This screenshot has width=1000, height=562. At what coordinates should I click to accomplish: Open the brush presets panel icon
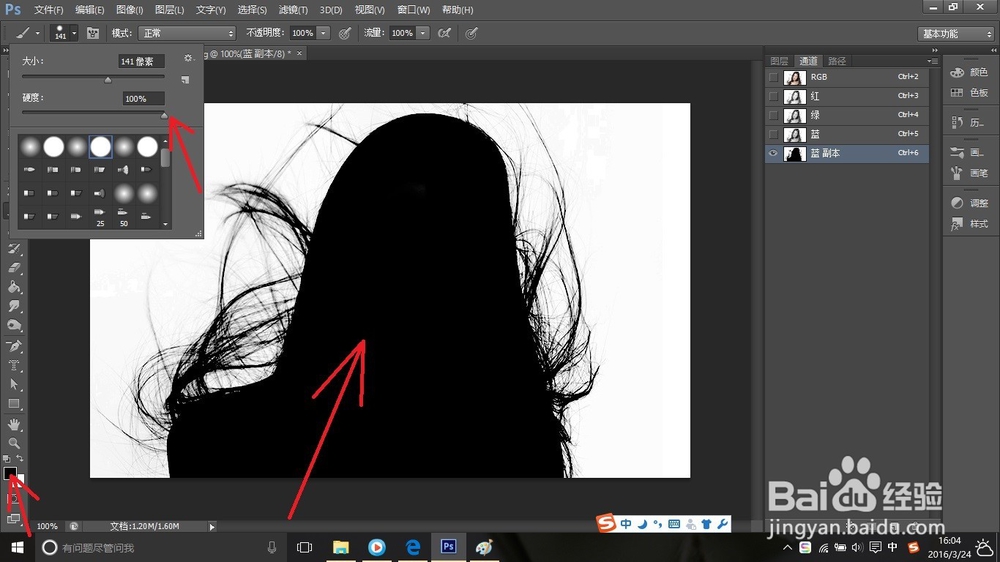click(x=969, y=152)
